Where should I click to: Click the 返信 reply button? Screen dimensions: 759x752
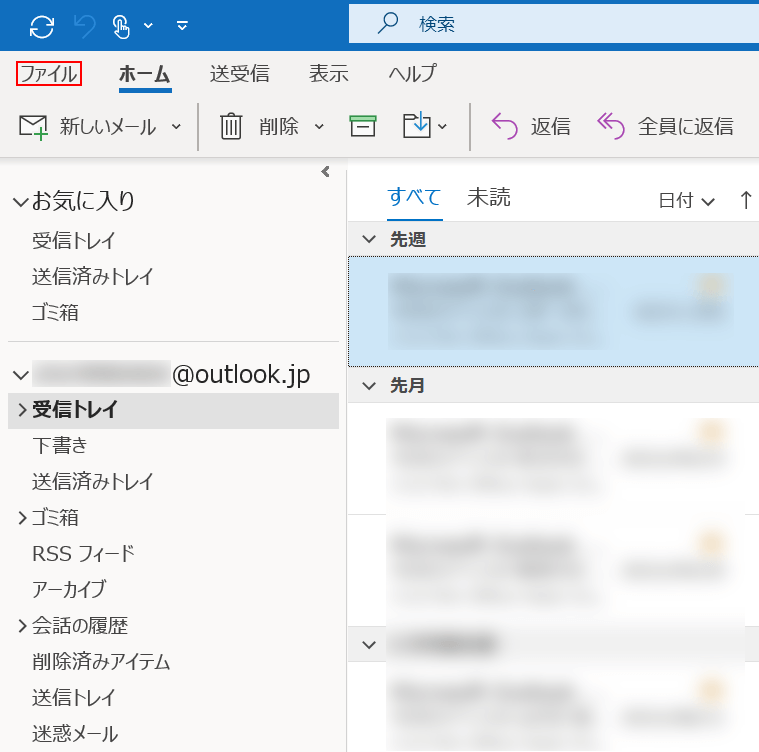[x=531, y=127]
